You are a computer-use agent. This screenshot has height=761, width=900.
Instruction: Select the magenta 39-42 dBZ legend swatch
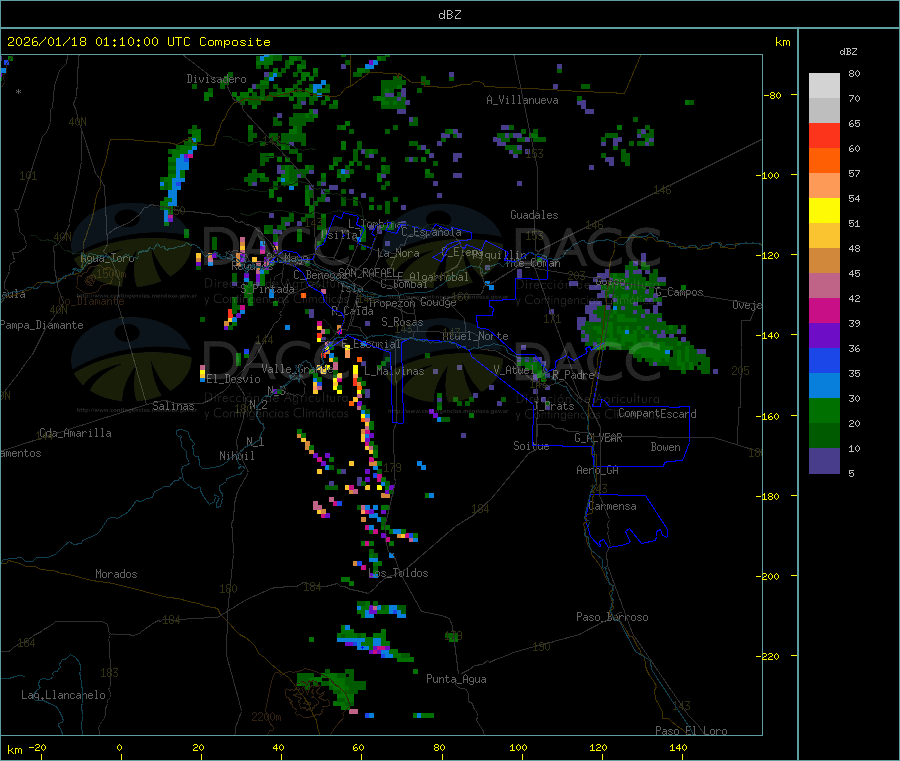(x=824, y=310)
